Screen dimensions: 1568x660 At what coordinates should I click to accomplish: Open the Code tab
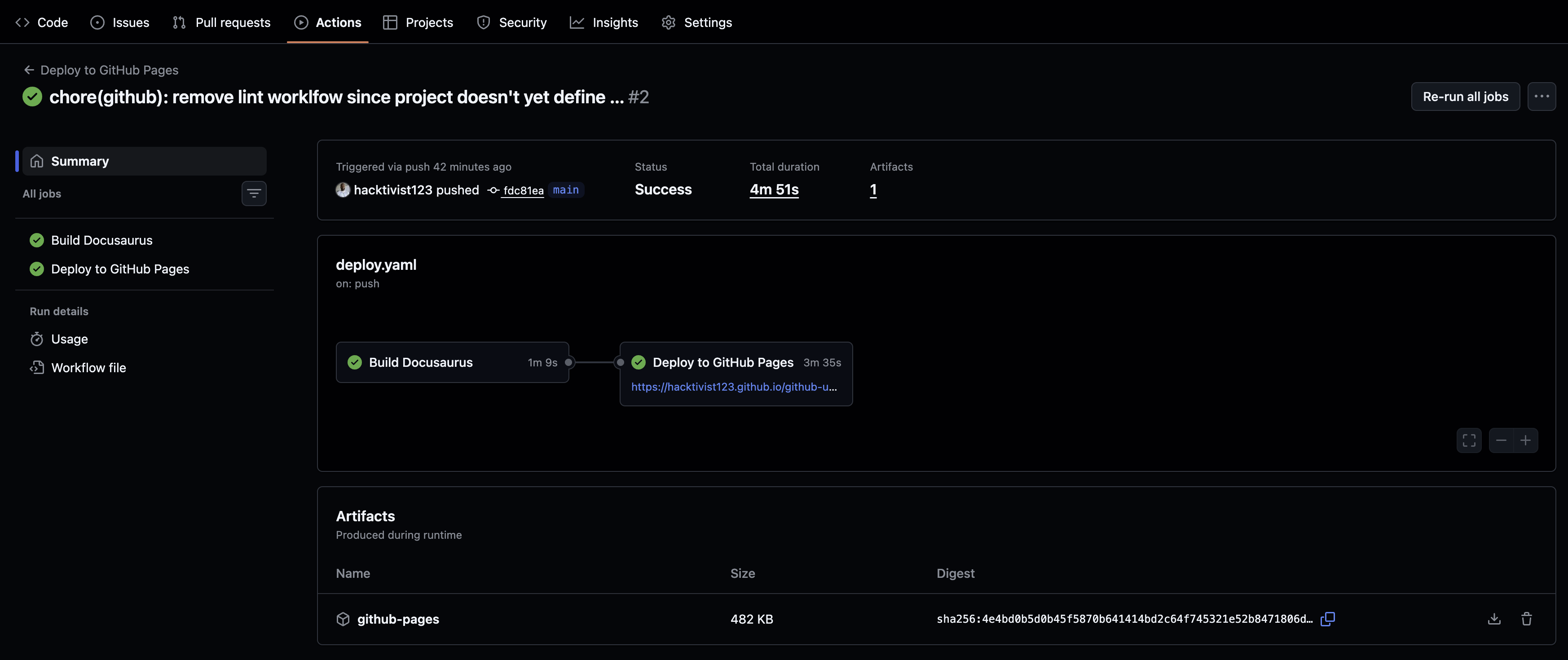[41, 22]
